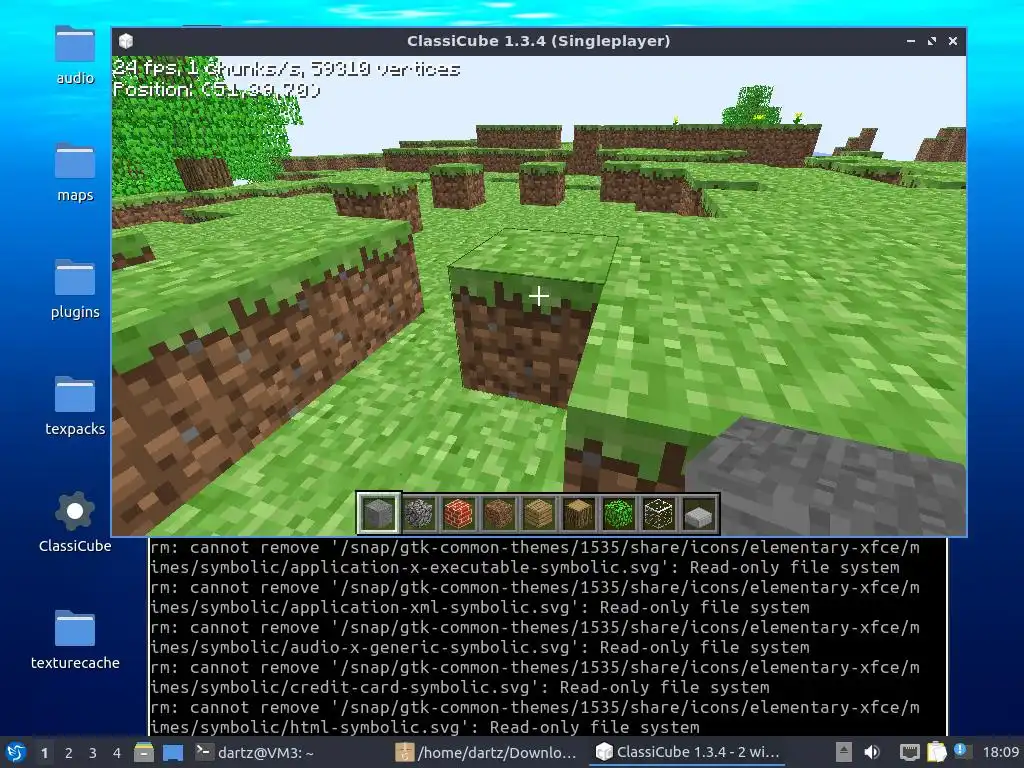Open the volume control in the tray
The width and height of the screenshot is (1024, 768).
(x=872, y=753)
